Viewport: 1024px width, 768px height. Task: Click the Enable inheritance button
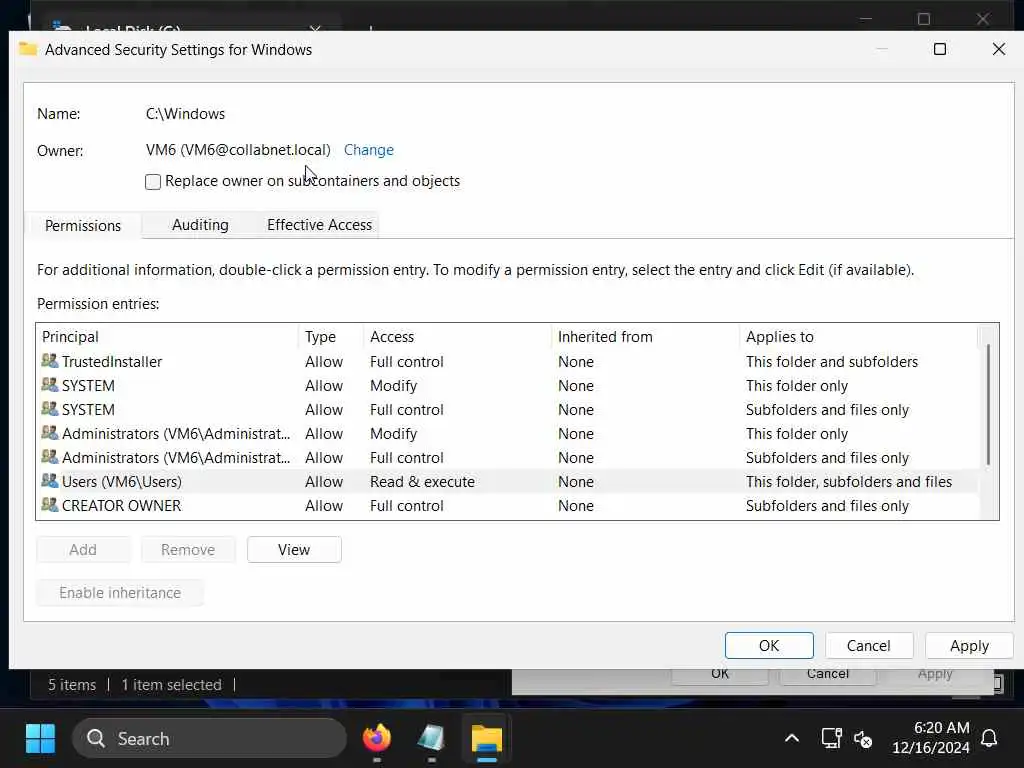[120, 592]
